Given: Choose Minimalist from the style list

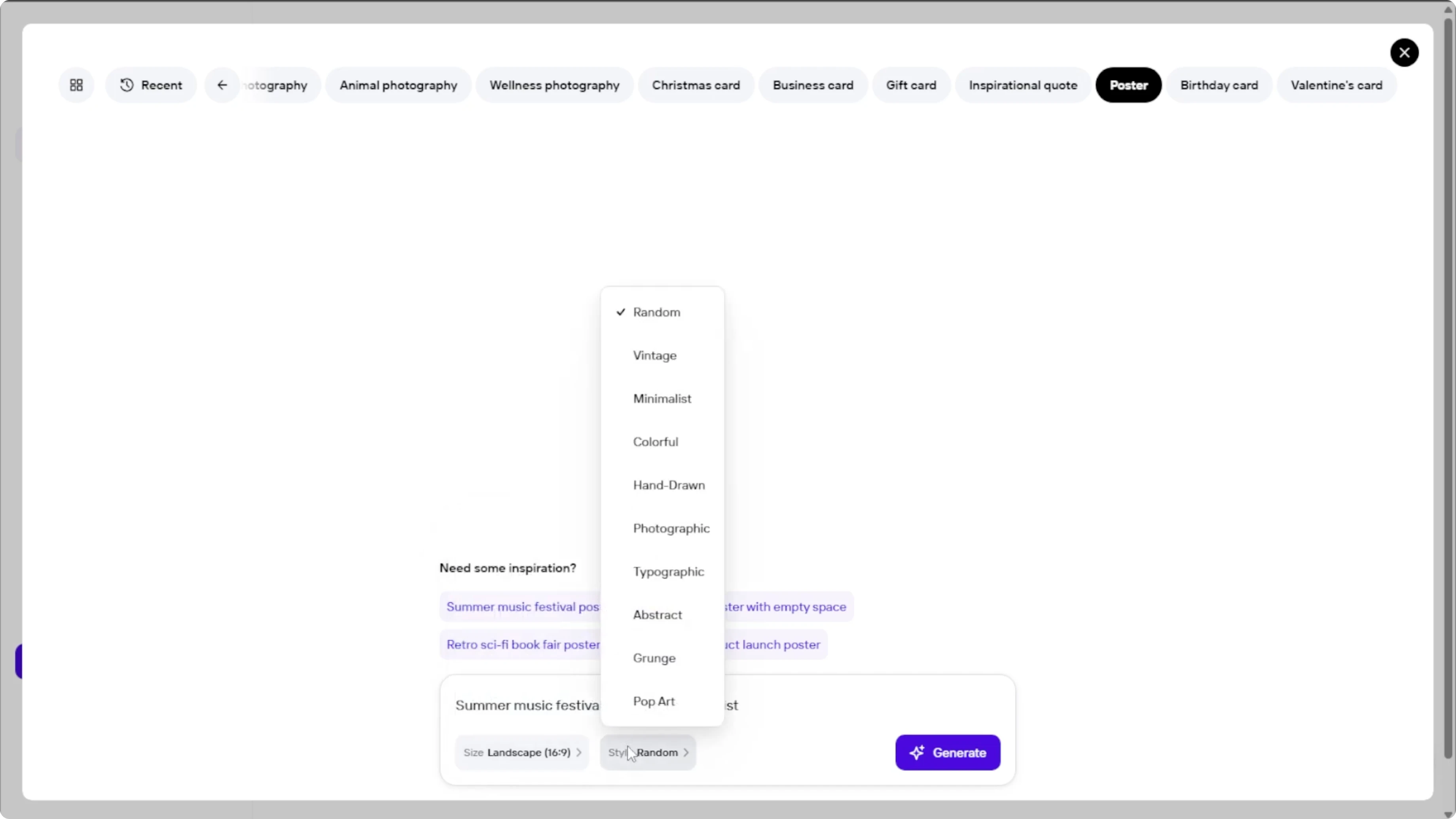Looking at the screenshot, I should pos(662,398).
